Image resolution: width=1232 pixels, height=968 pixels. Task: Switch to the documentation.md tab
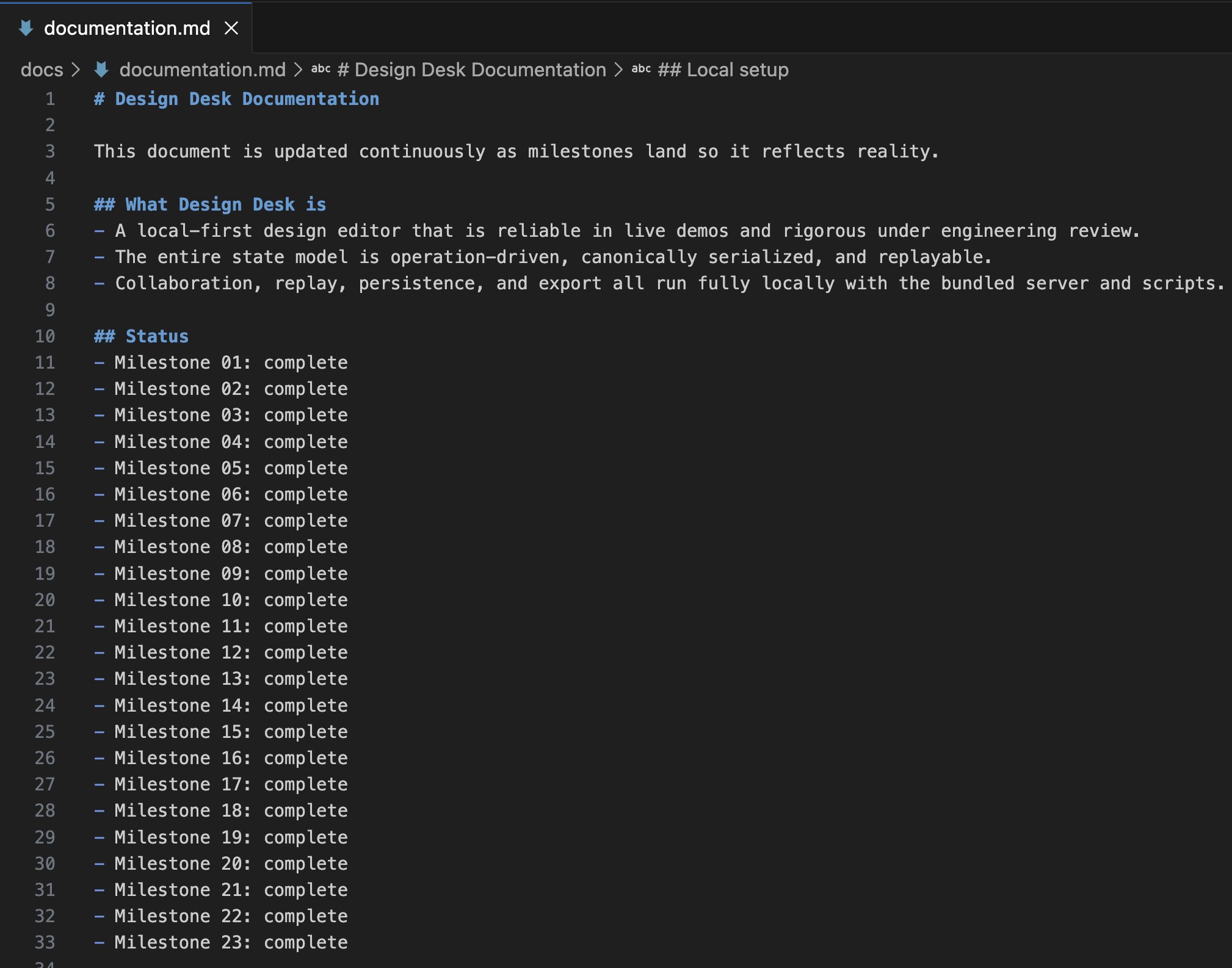click(x=126, y=27)
